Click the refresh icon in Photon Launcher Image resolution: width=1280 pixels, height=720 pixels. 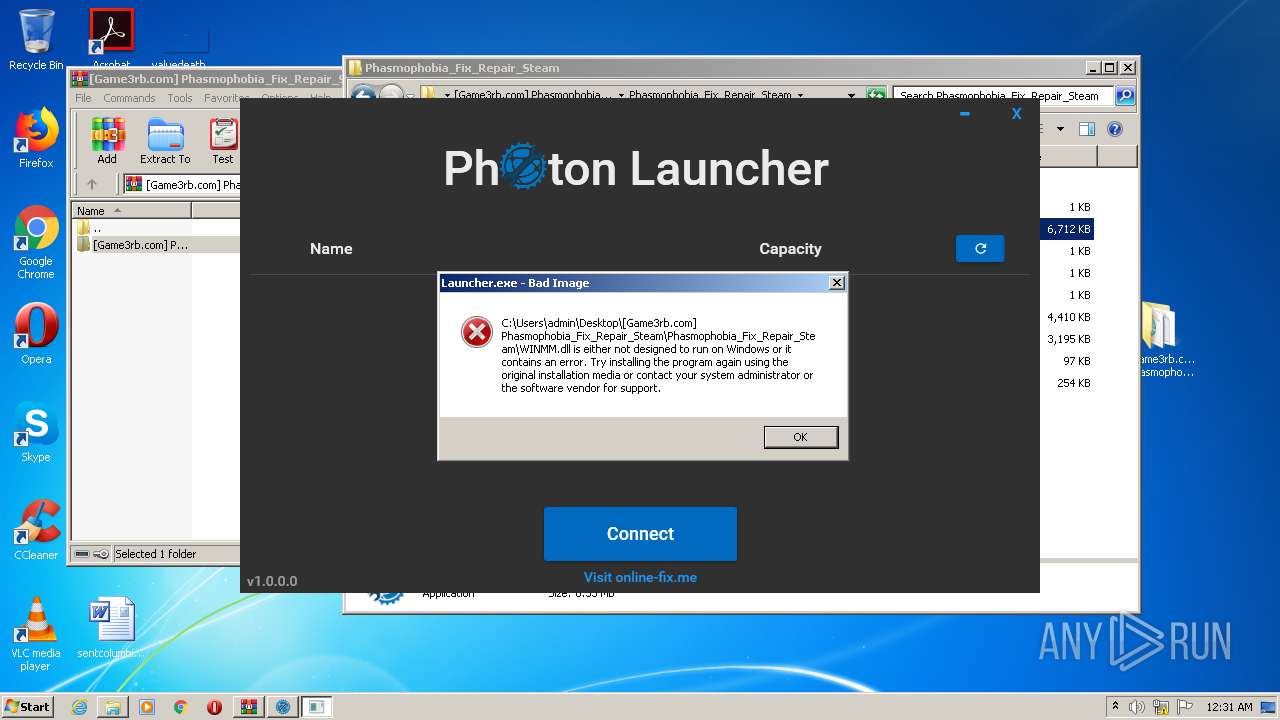click(980, 249)
